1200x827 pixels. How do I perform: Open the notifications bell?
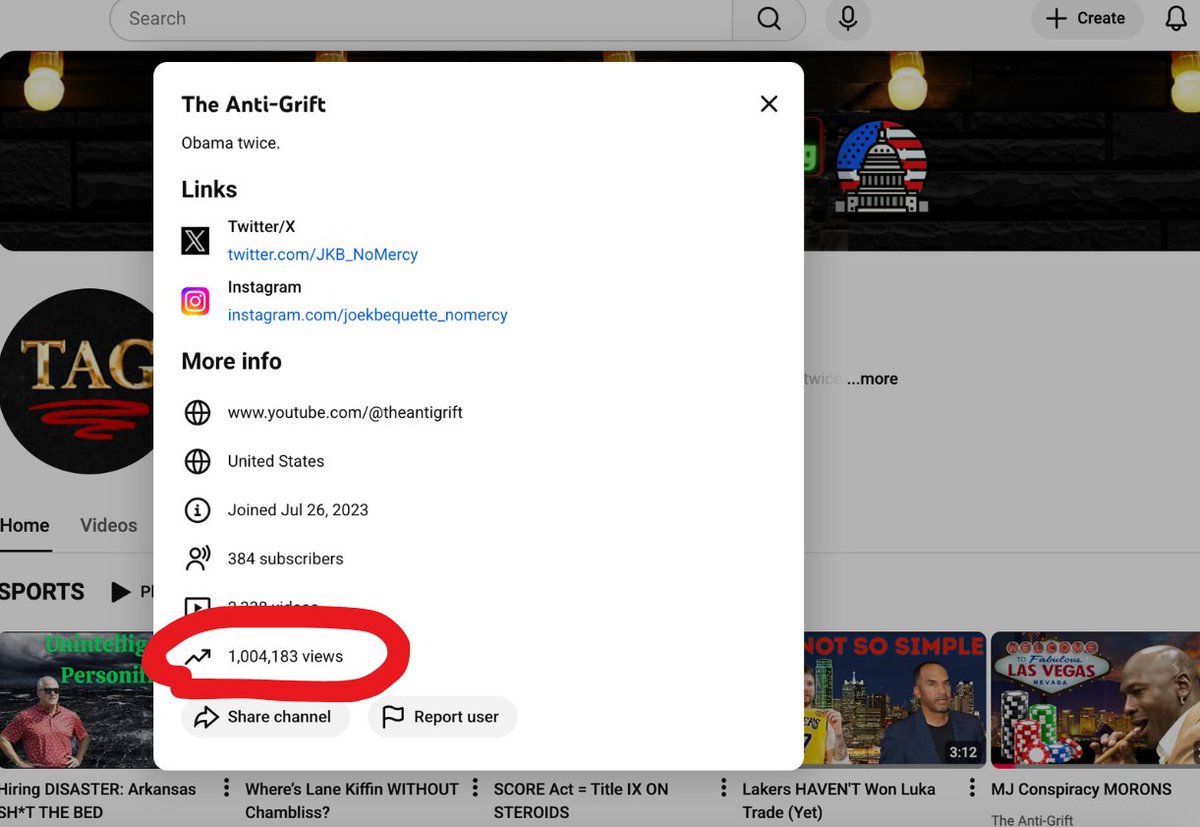click(1176, 19)
